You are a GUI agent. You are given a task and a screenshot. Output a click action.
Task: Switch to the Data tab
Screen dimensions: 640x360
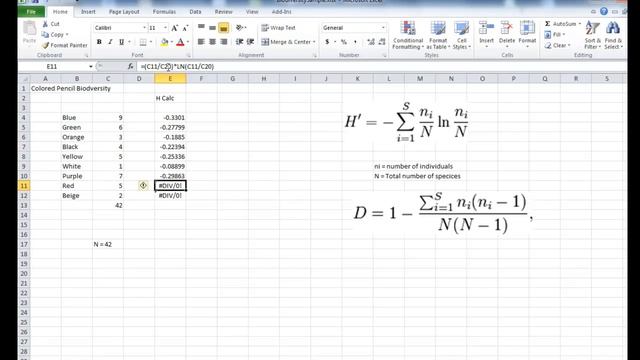pos(195,12)
